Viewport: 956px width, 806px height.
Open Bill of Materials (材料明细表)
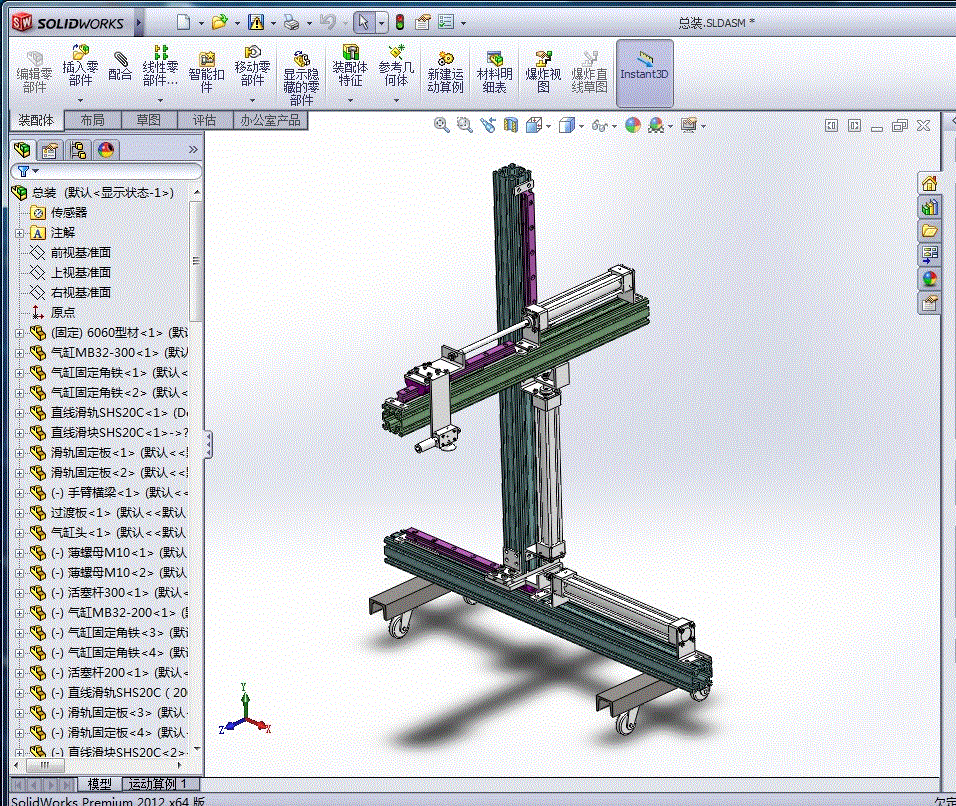pyautogui.click(x=494, y=73)
